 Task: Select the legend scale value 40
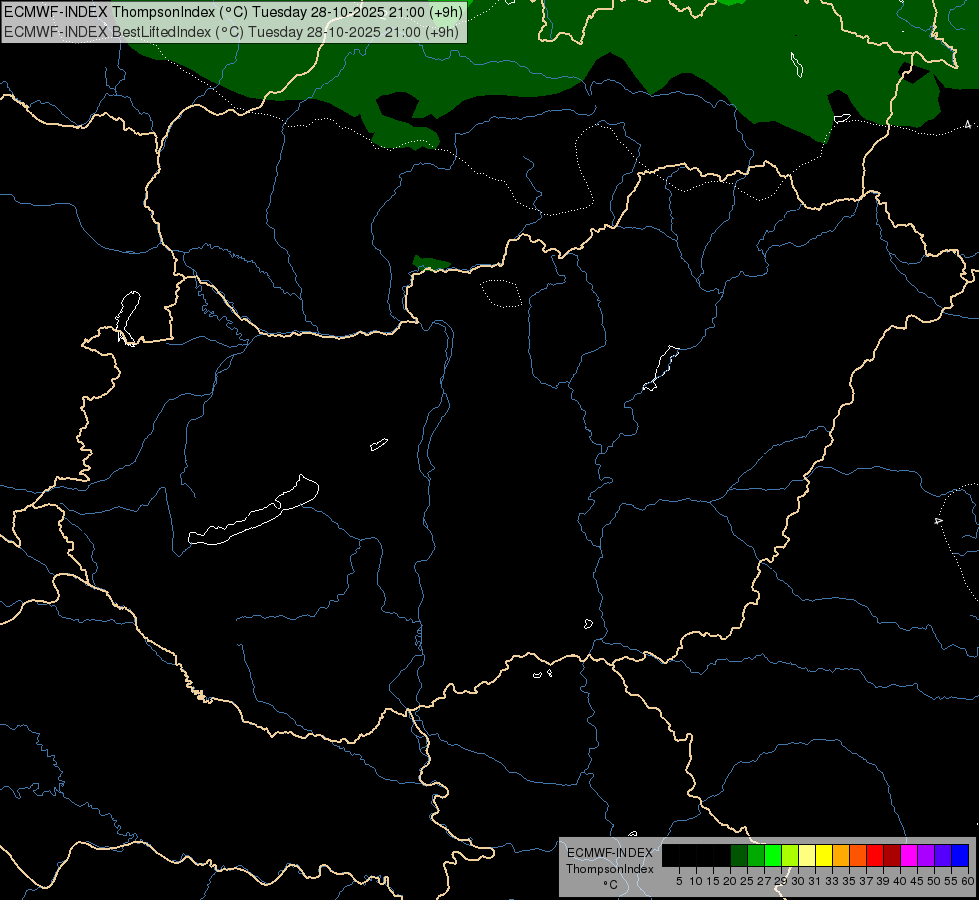coord(900,881)
